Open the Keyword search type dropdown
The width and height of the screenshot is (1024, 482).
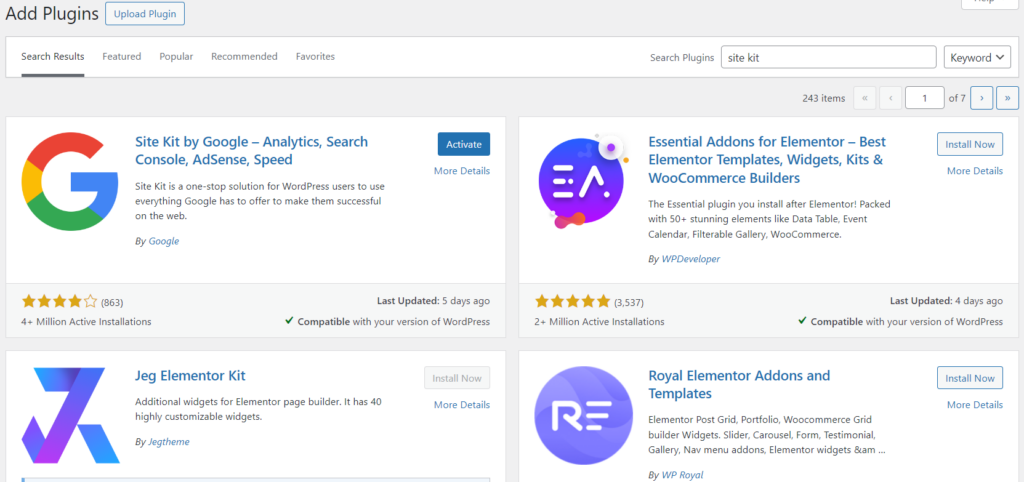(x=977, y=57)
